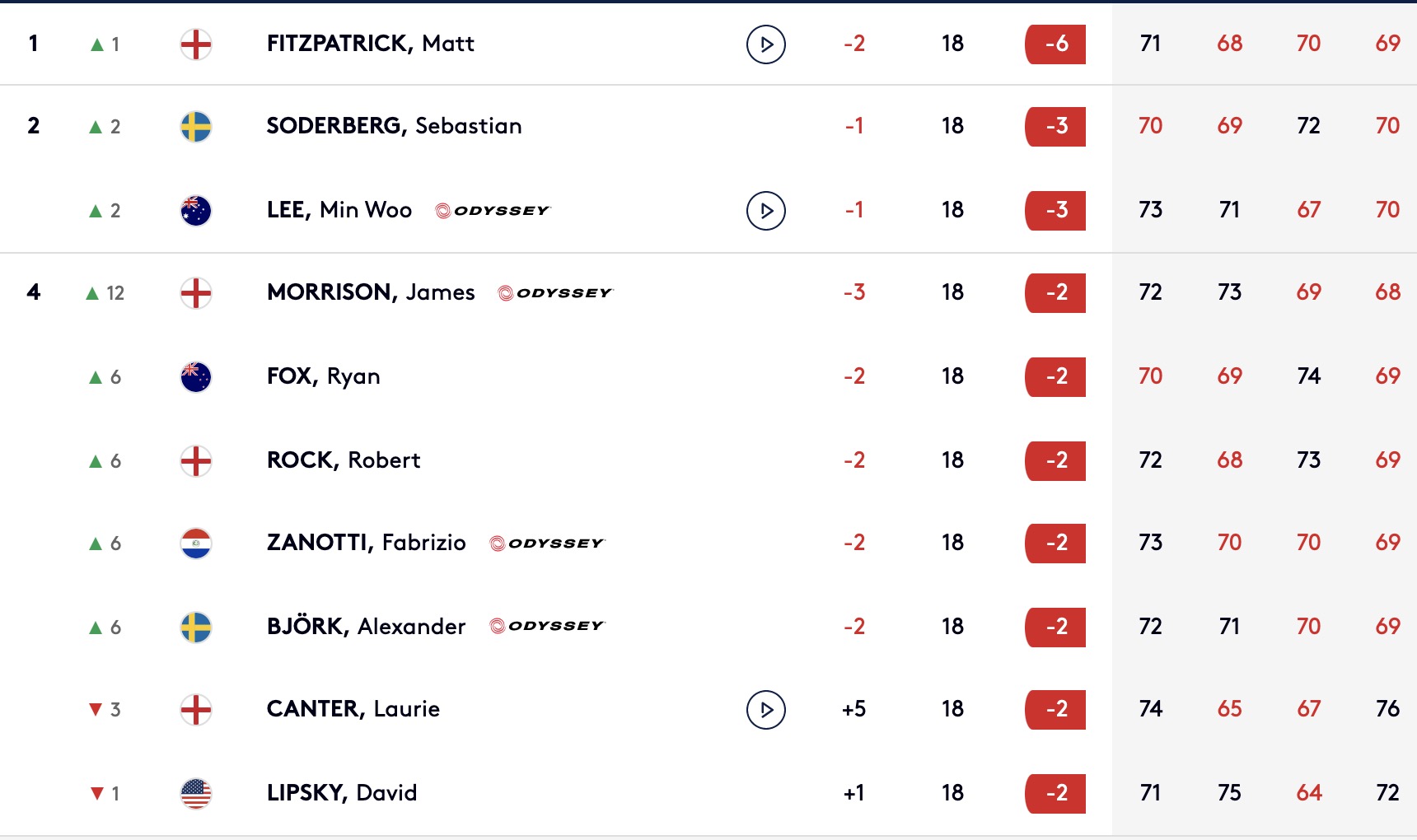
Task: Click the Odyssey logo next to Min Woo Lee
Action: (x=492, y=211)
